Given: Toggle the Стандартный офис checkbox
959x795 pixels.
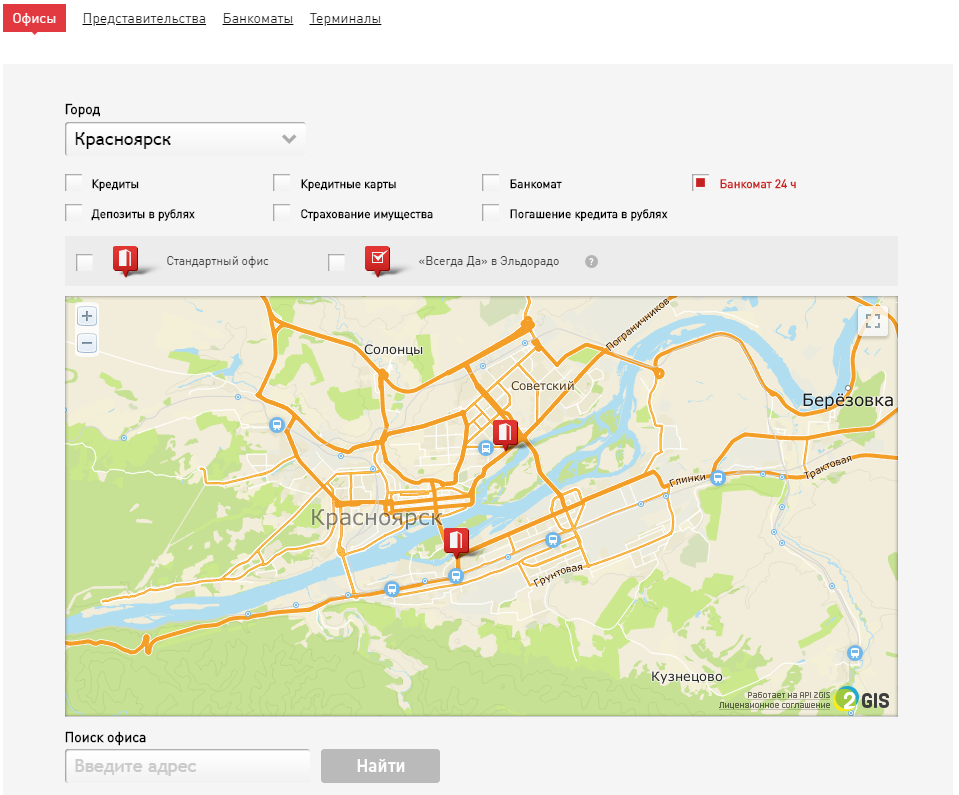Looking at the screenshot, I should pyautogui.click(x=85, y=262).
